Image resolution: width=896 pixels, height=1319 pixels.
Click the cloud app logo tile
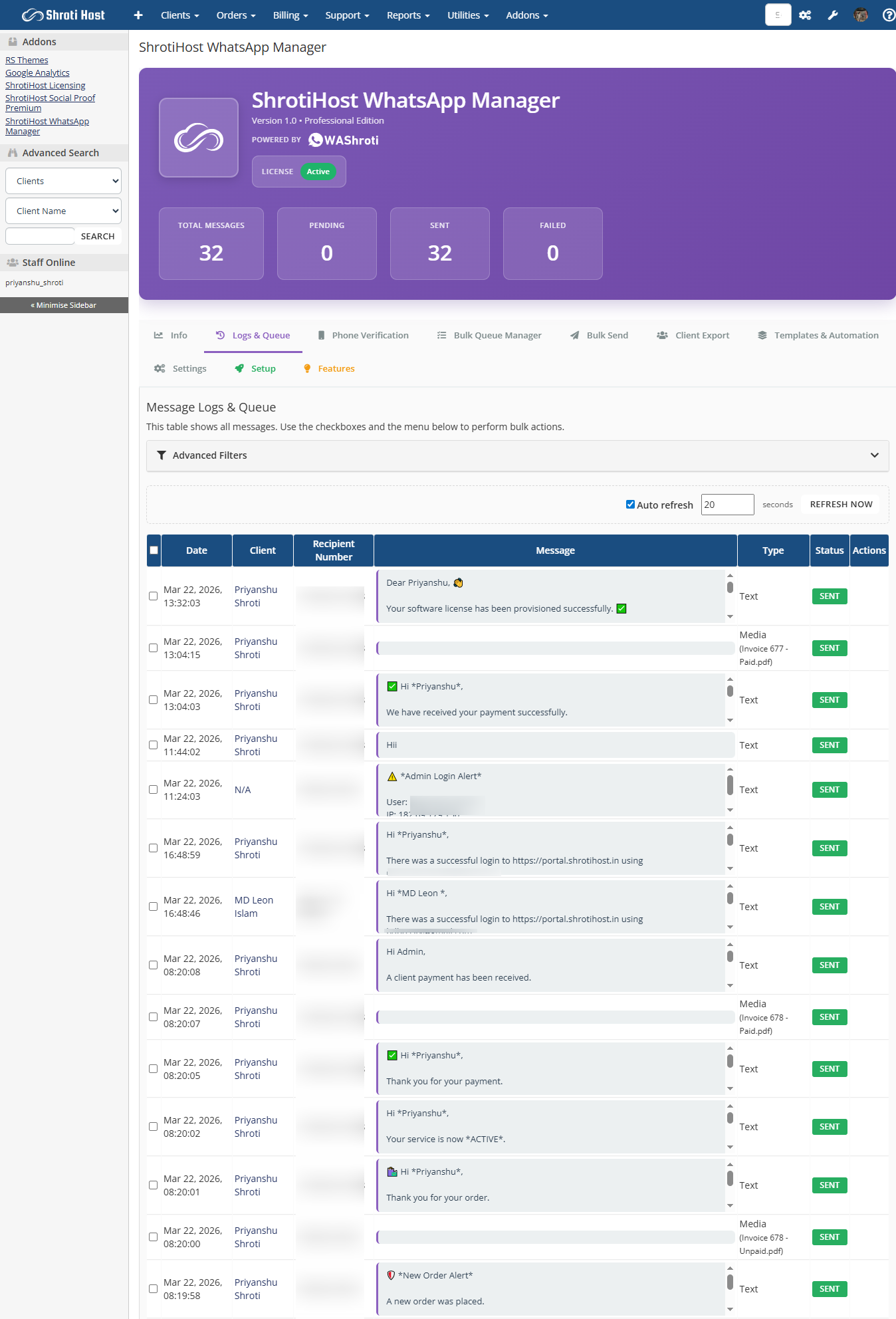coord(199,138)
